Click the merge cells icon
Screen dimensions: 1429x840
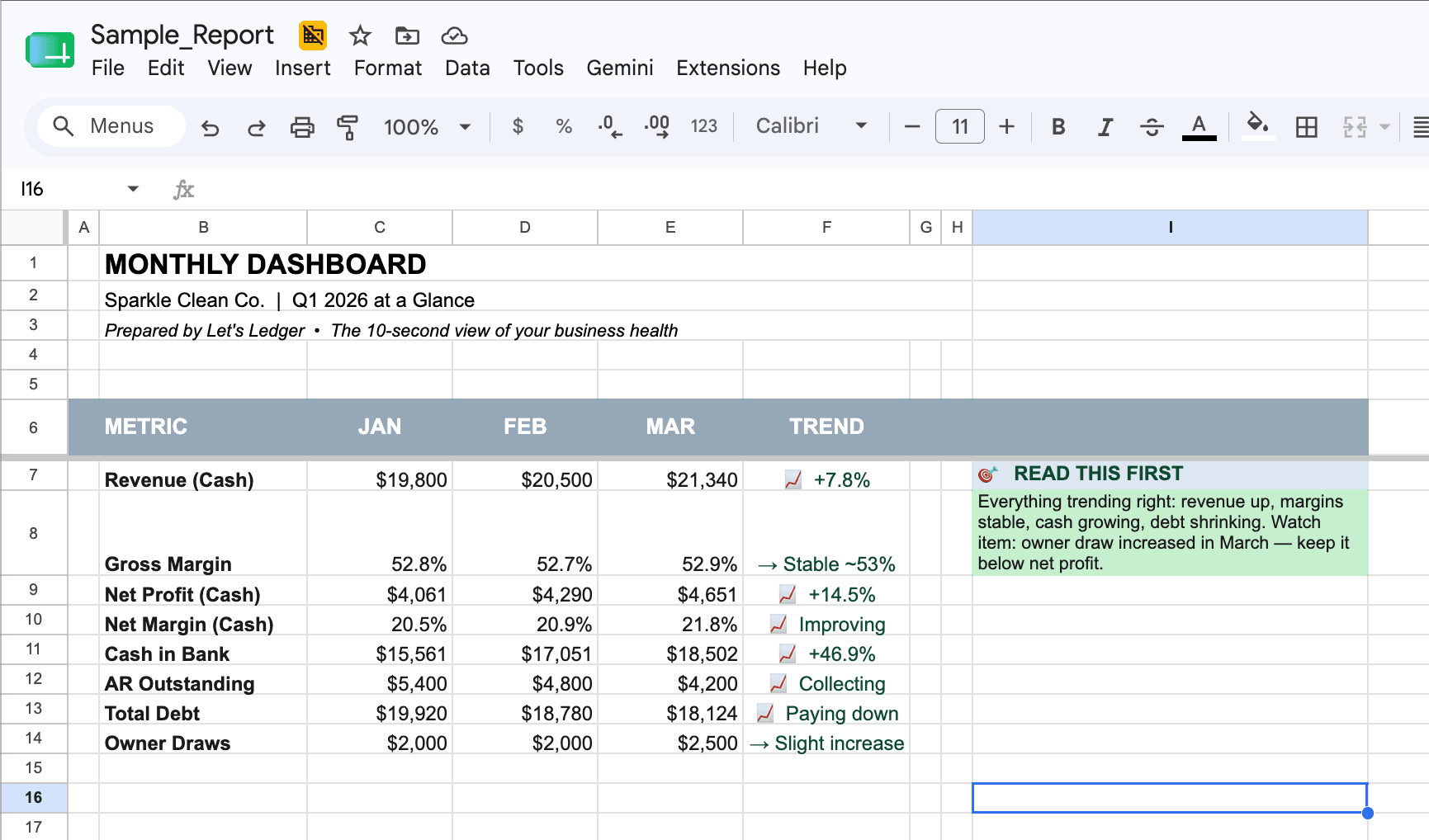click(1355, 126)
